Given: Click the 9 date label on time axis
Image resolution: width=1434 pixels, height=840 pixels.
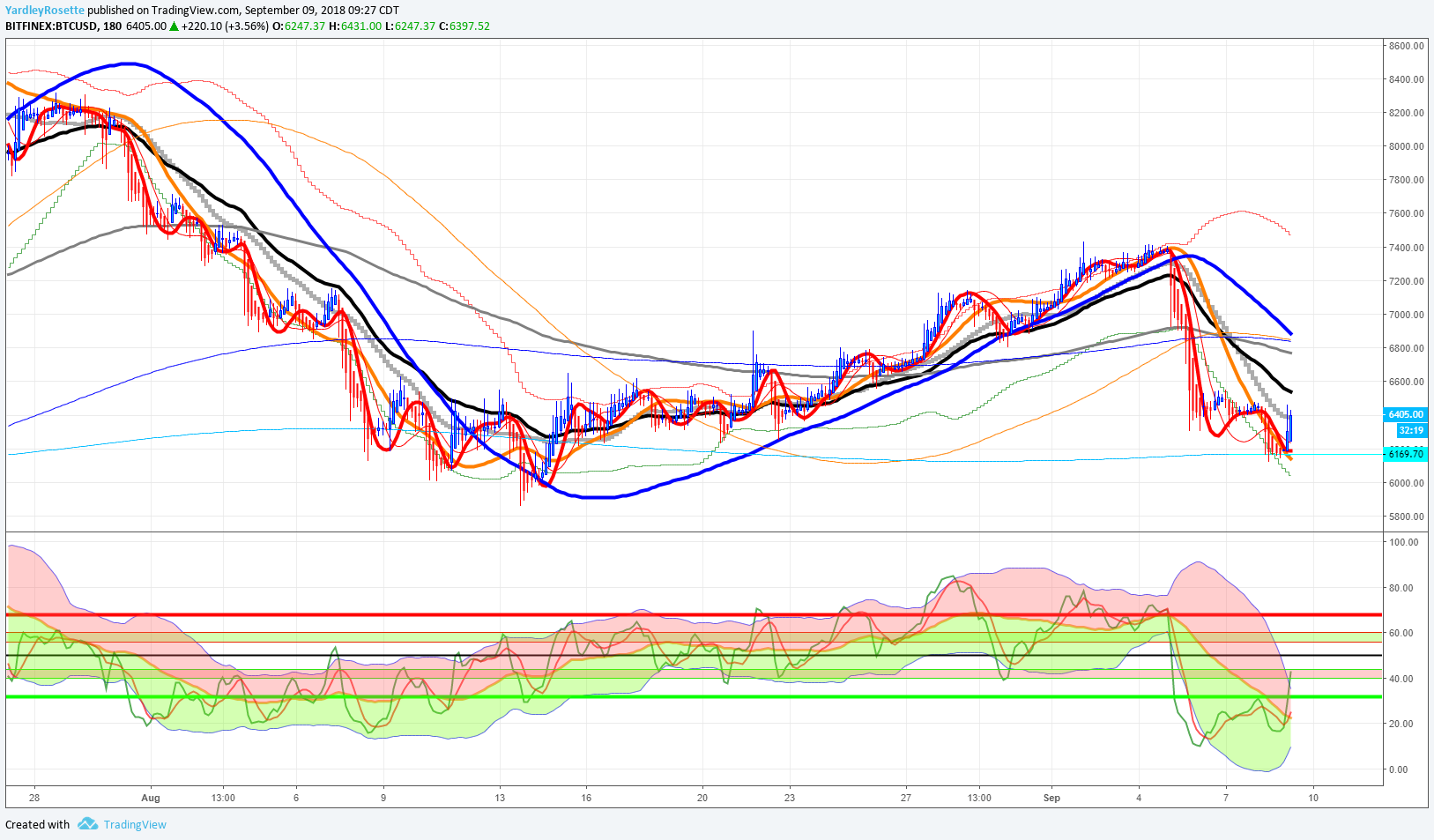Looking at the screenshot, I should click(x=383, y=798).
